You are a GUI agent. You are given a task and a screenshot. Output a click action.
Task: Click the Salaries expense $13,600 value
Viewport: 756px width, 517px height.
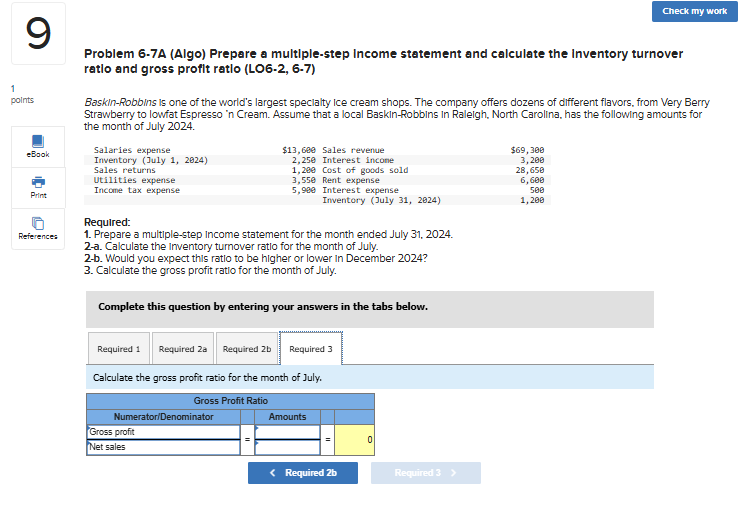(x=299, y=150)
